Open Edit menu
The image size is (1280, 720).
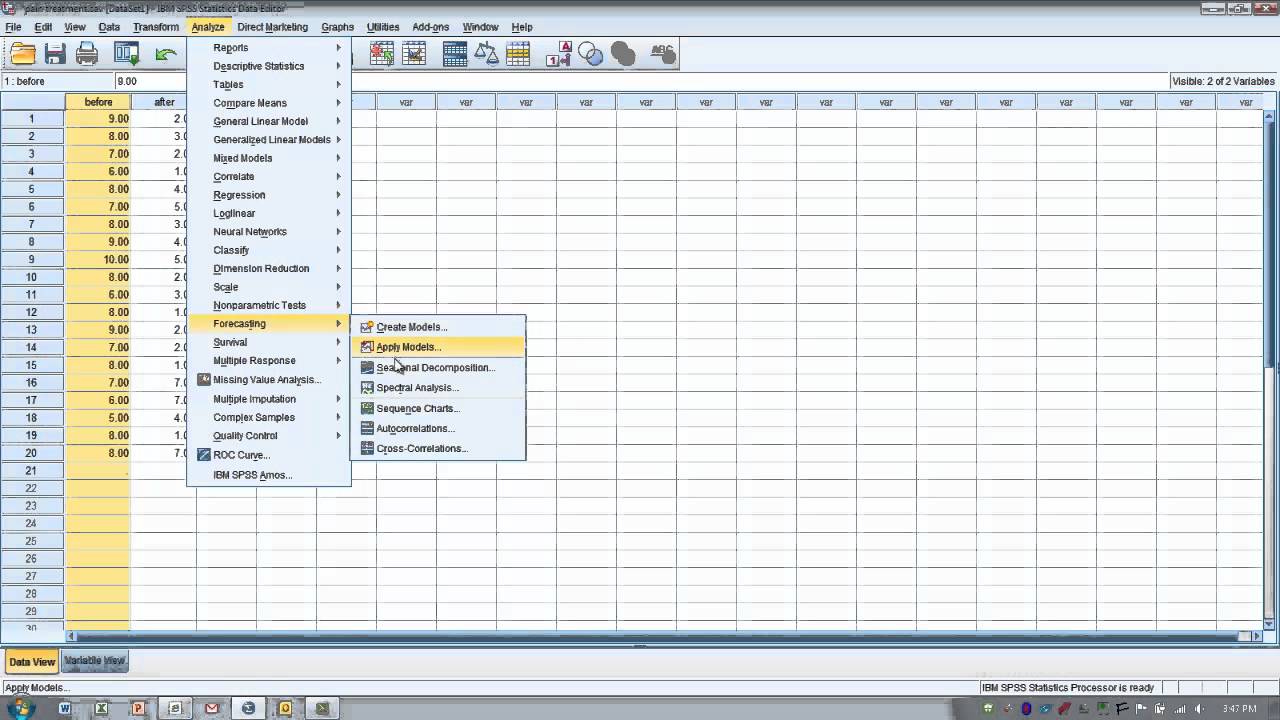click(43, 27)
